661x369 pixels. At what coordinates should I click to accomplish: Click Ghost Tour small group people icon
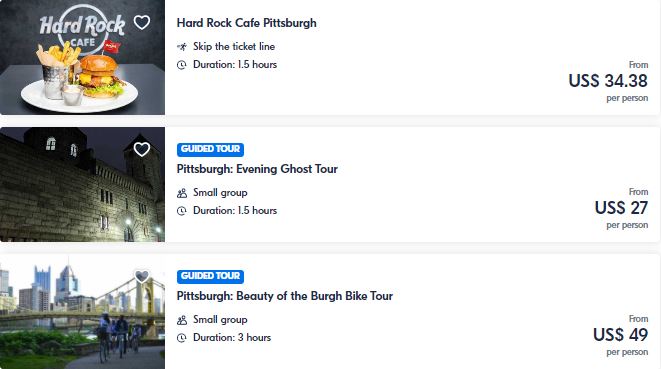182,193
